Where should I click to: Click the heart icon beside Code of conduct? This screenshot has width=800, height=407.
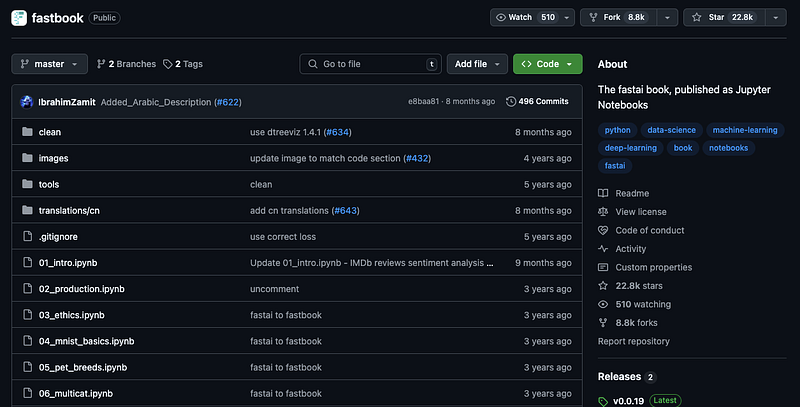coord(603,230)
